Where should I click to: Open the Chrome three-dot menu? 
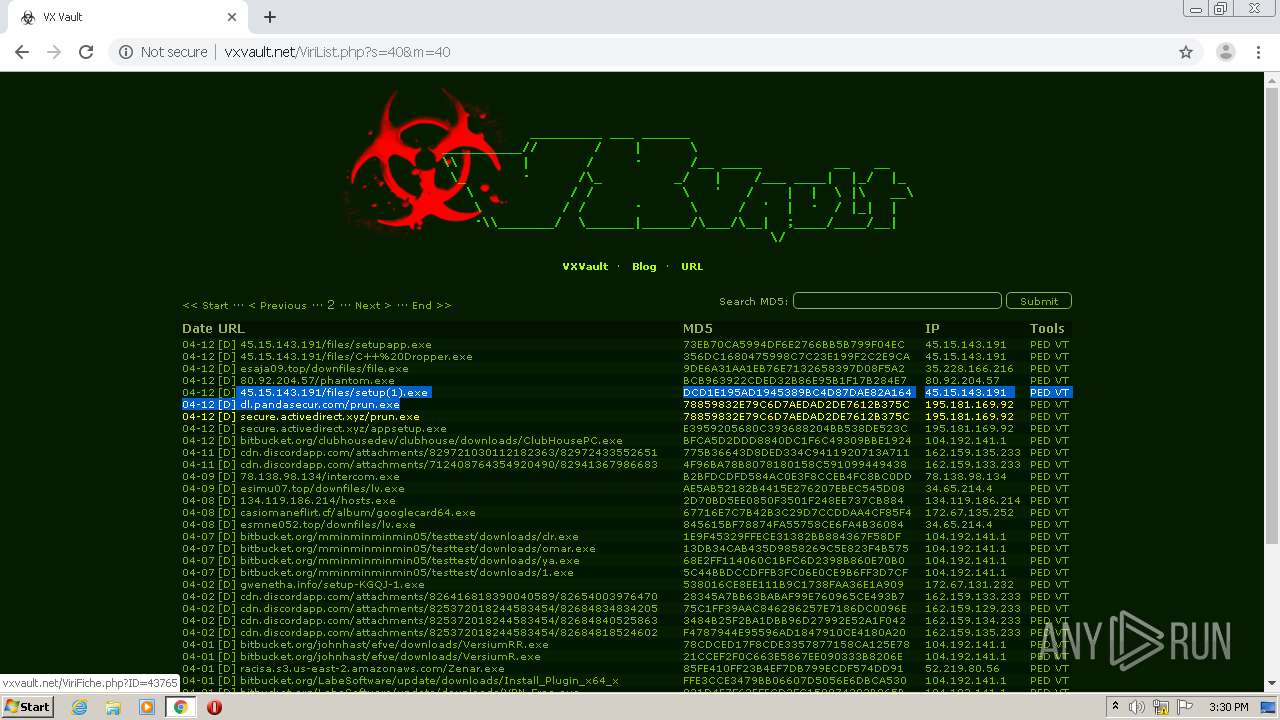click(1257, 52)
